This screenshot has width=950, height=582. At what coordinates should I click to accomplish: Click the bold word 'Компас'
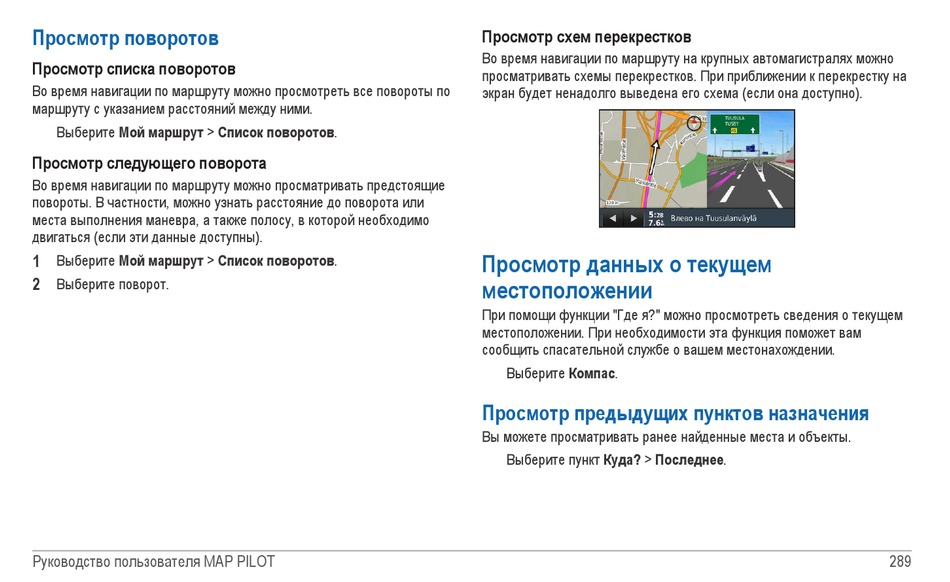click(x=591, y=374)
